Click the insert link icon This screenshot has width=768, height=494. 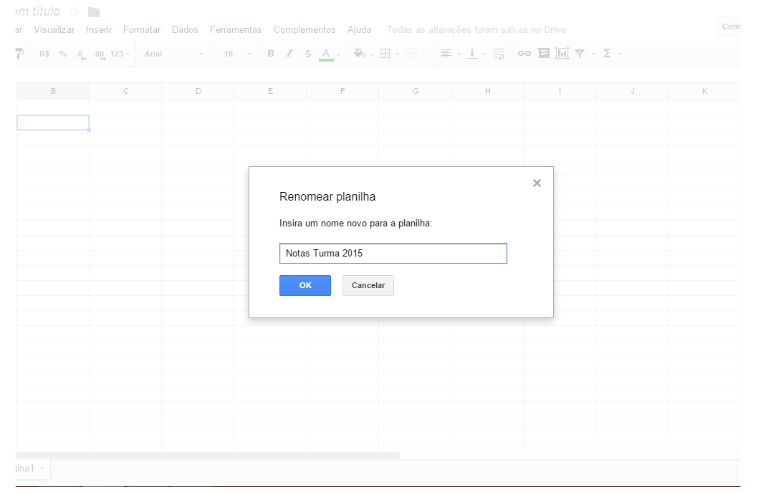(x=523, y=53)
